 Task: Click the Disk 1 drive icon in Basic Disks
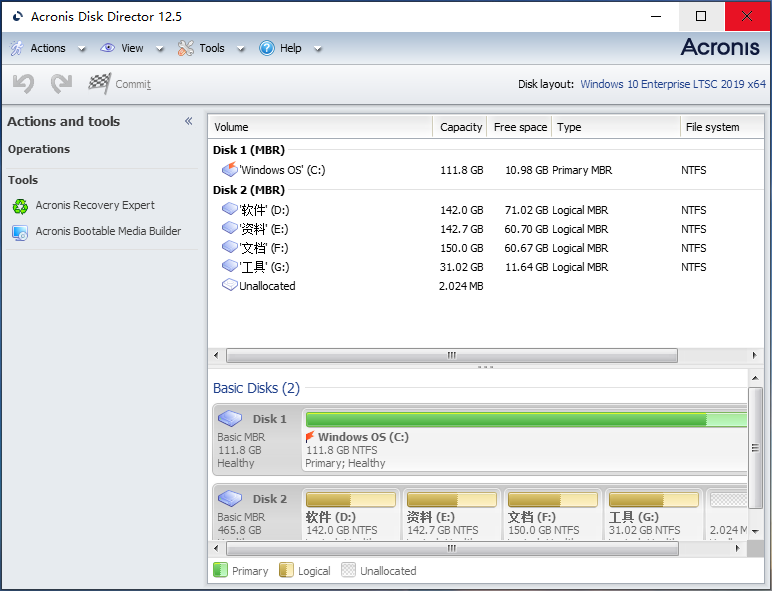pyautogui.click(x=230, y=419)
